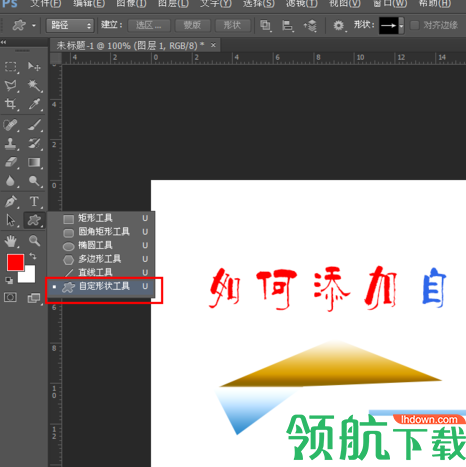Change the screen mode
The height and width of the screenshot is (467, 466).
click(34, 297)
